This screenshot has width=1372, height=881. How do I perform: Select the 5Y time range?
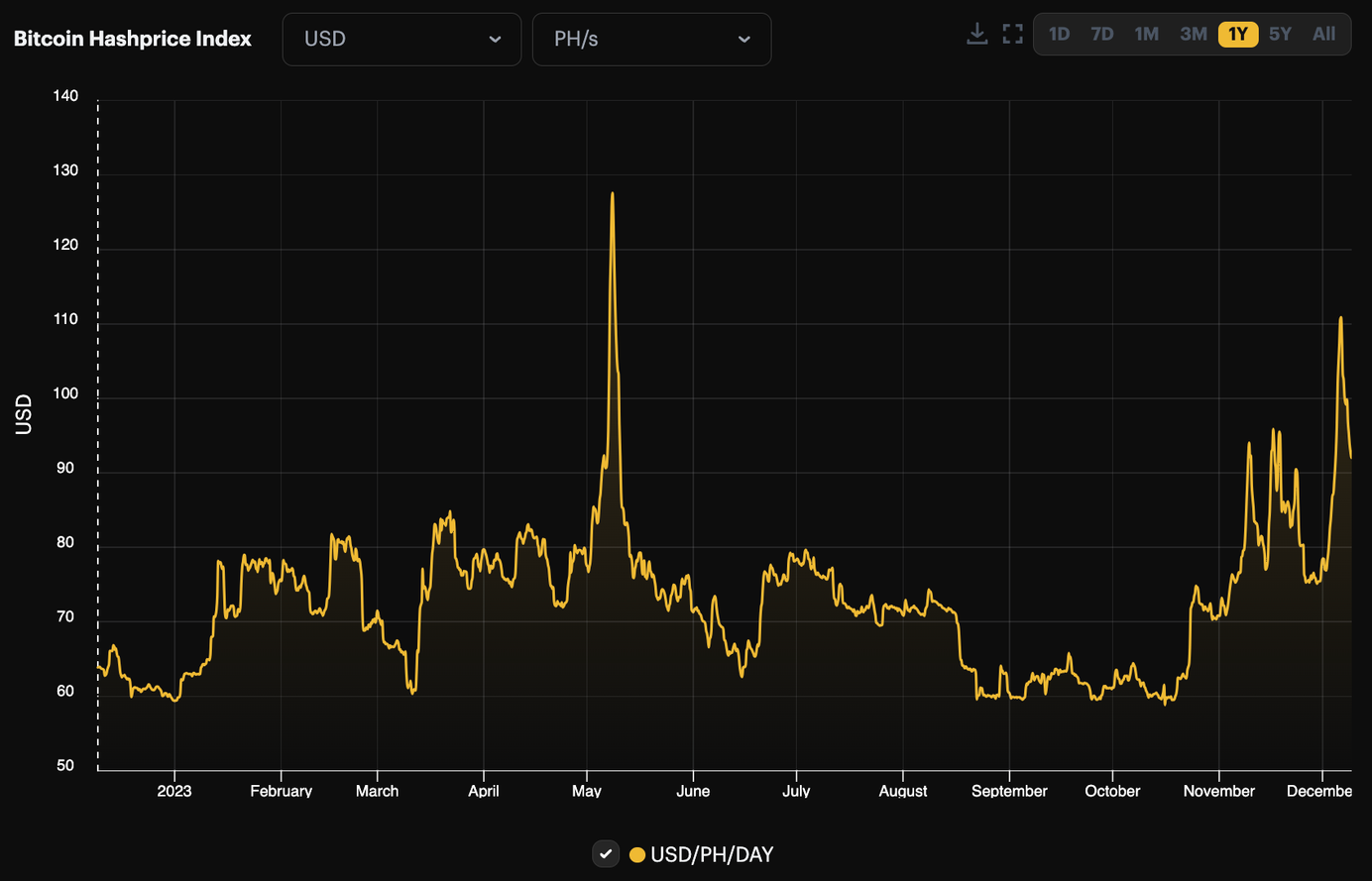coord(1280,33)
